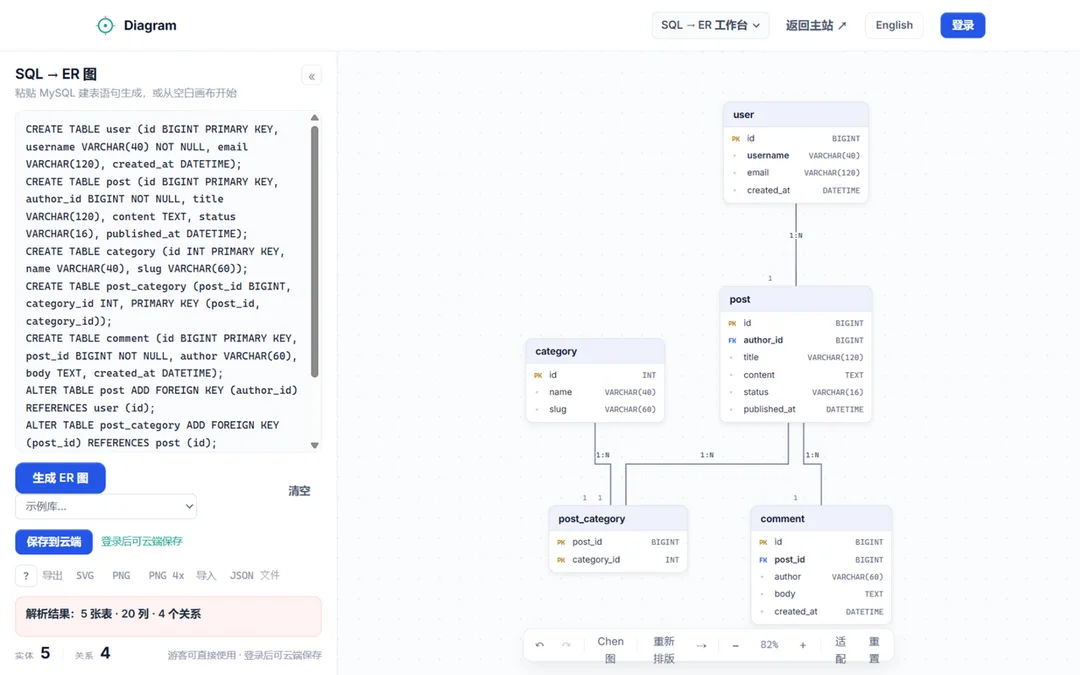The width and height of the screenshot is (1080, 675).
Task: Export diagram as PNG 4x
Action: (166, 576)
